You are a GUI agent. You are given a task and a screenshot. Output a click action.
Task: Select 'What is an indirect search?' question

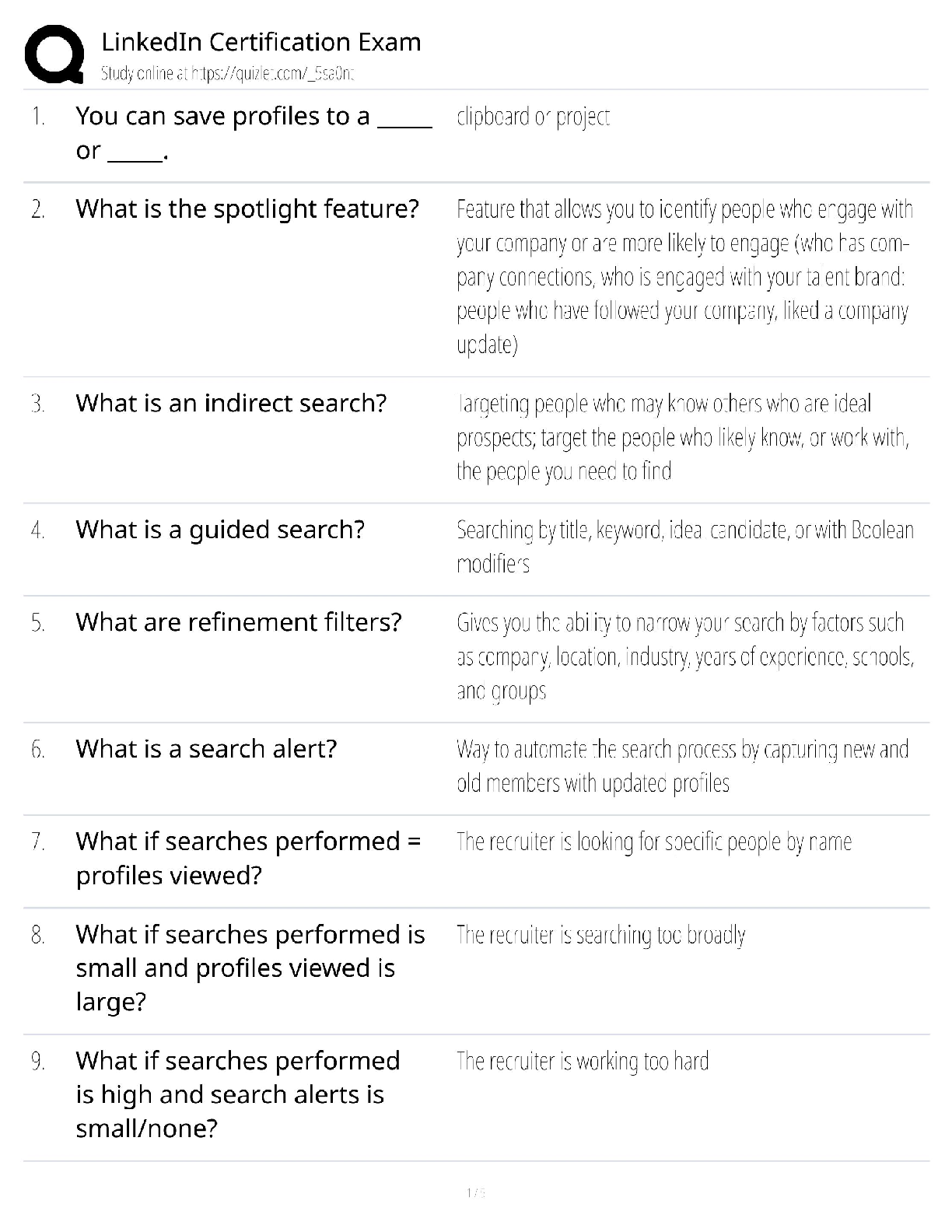231,403
